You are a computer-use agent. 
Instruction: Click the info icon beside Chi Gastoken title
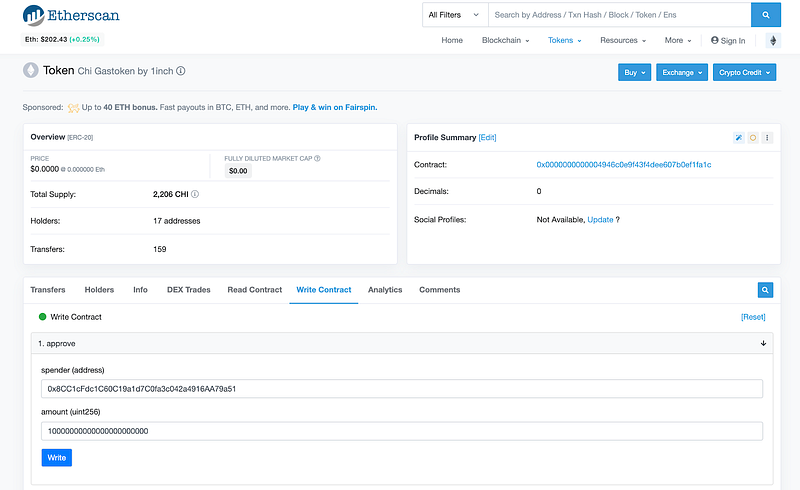click(181, 72)
